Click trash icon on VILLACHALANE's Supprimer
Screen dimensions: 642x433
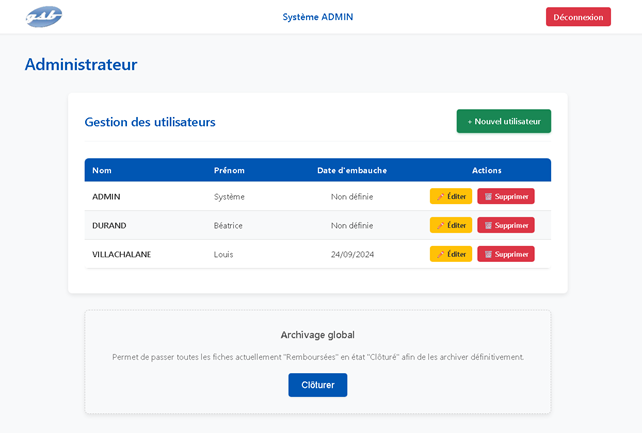[x=488, y=255]
